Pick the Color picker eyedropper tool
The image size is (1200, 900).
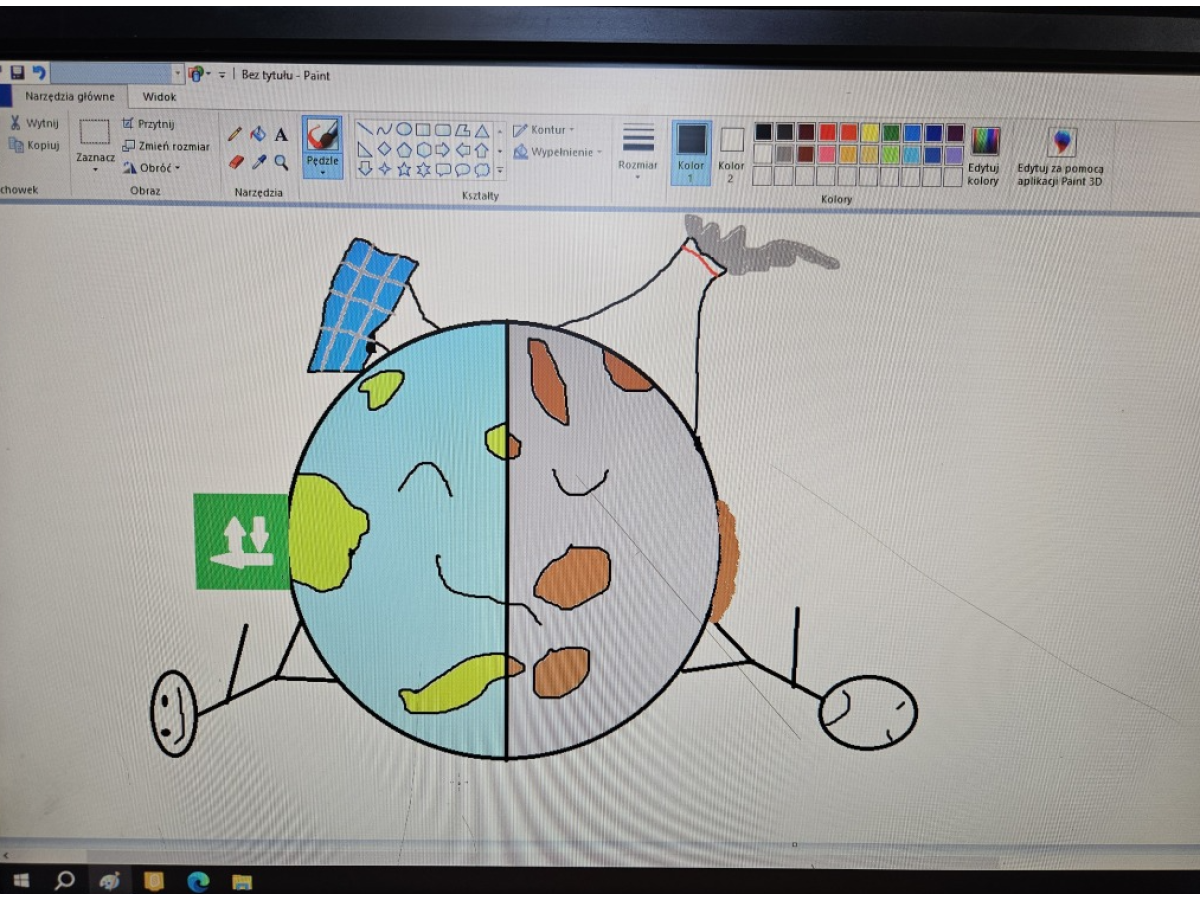pyautogui.click(x=258, y=162)
